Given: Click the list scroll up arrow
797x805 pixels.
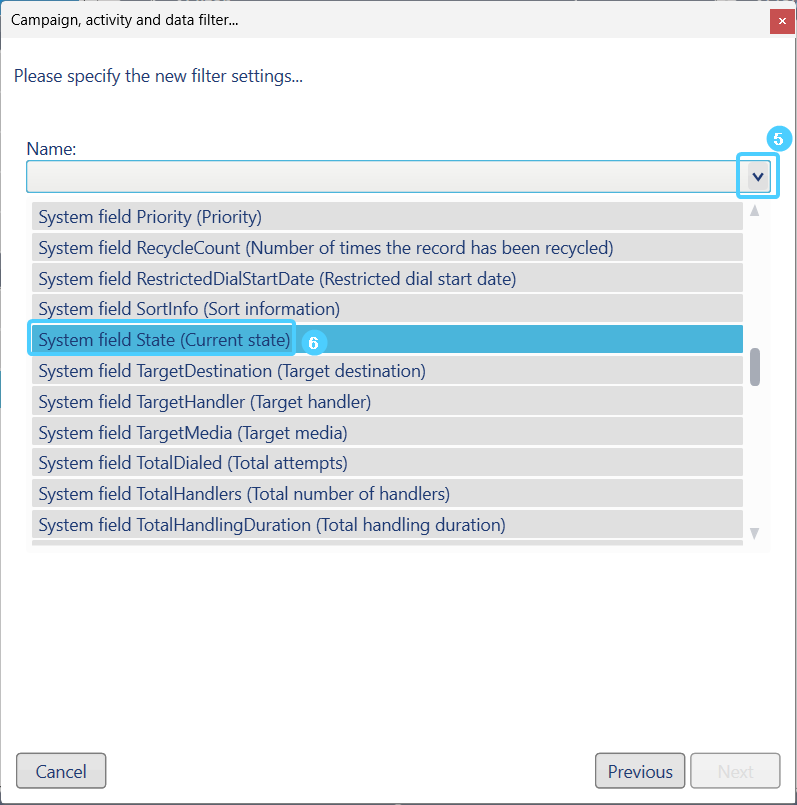Looking at the screenshot, I should pos(755,211).
